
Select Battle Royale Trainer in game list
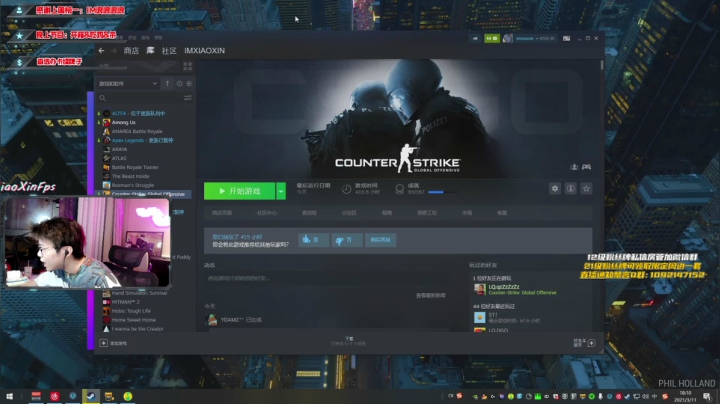pos(135,167)
